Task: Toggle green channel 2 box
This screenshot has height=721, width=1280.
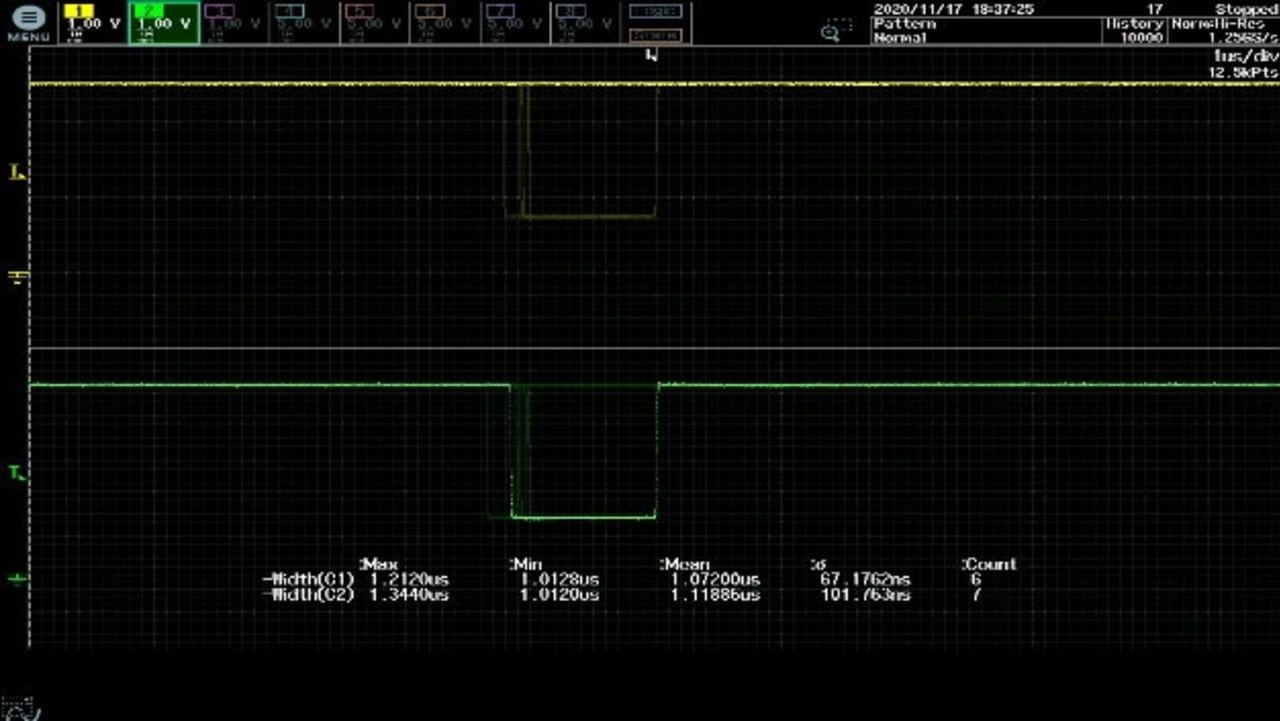Action: [x=163, y=22]
